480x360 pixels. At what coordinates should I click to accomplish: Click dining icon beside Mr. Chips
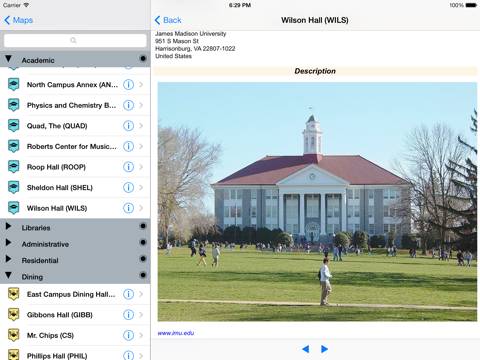click(13, 335)
